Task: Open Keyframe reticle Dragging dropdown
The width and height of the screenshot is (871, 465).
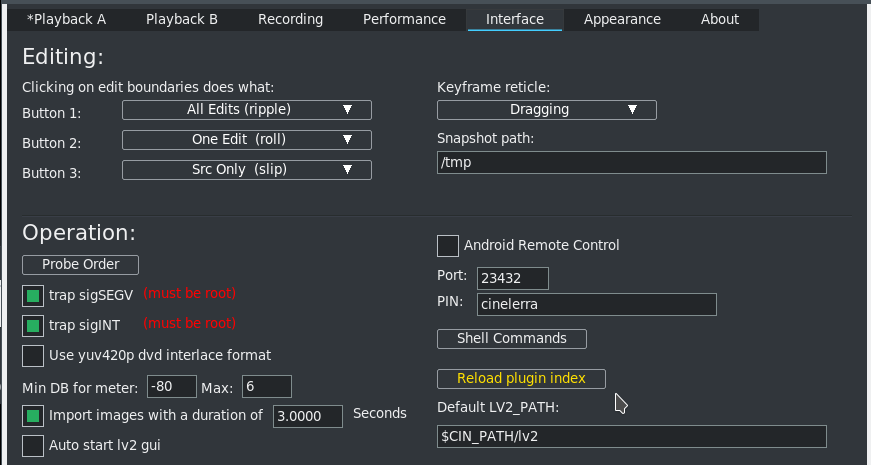Action: click(x=546, y=110)
